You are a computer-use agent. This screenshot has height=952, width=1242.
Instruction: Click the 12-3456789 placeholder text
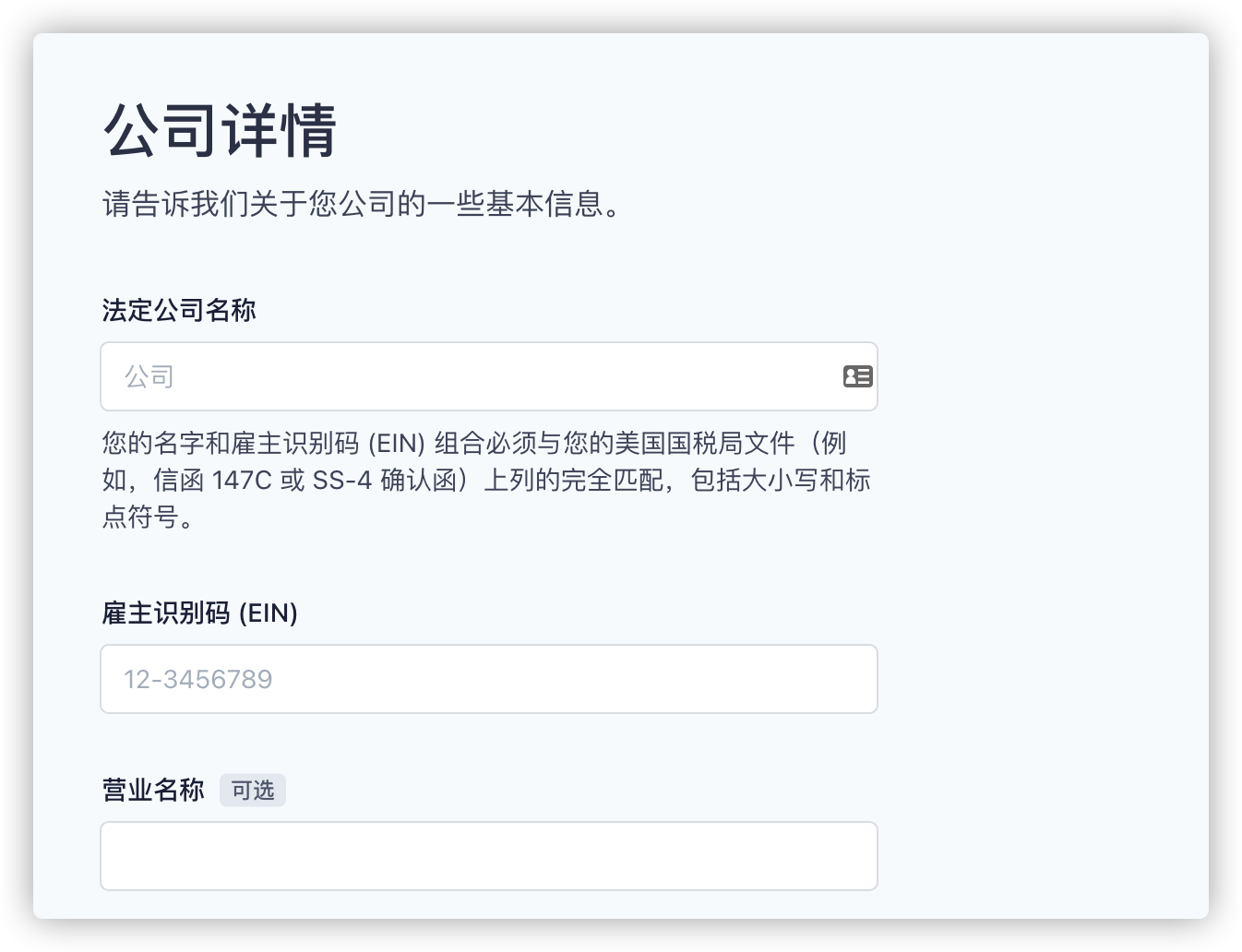coord(198,679)
